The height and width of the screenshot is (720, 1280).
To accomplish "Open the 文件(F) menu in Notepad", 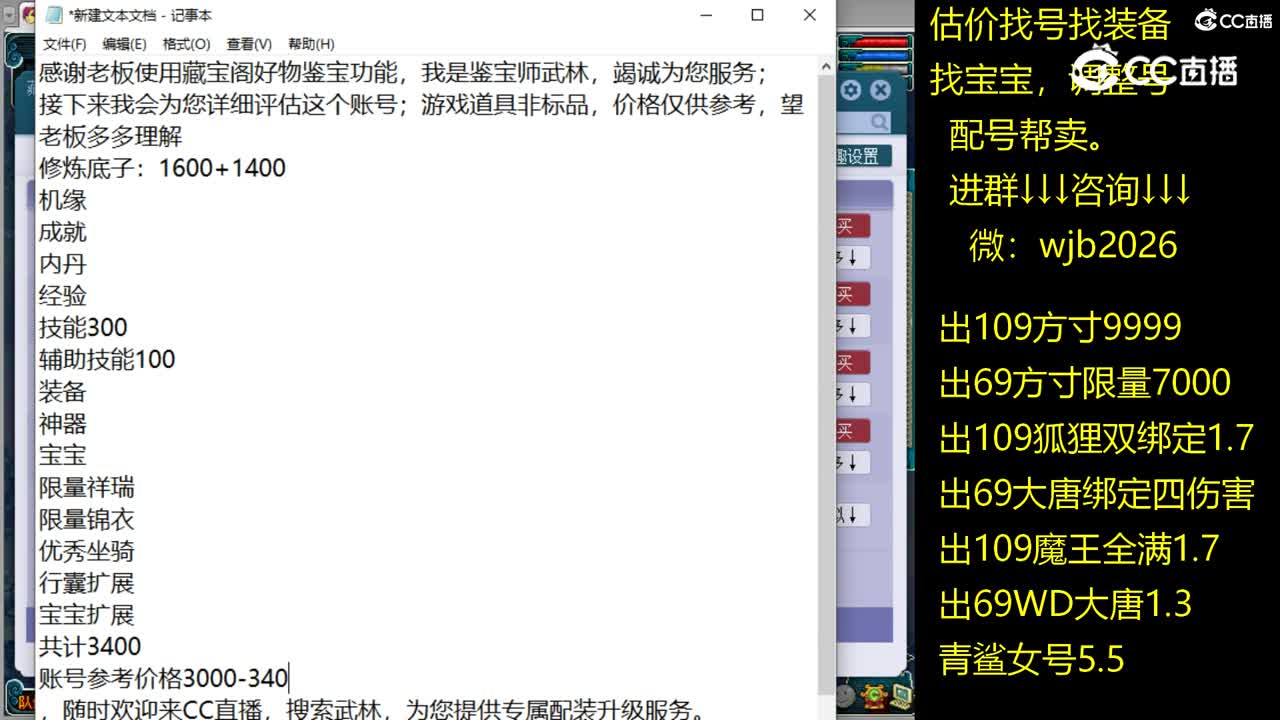I will tap(64, 44).
